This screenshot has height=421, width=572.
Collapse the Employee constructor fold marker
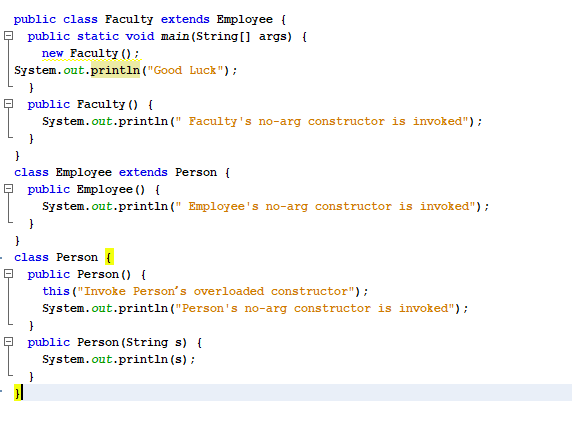click(x=8, y=189)
